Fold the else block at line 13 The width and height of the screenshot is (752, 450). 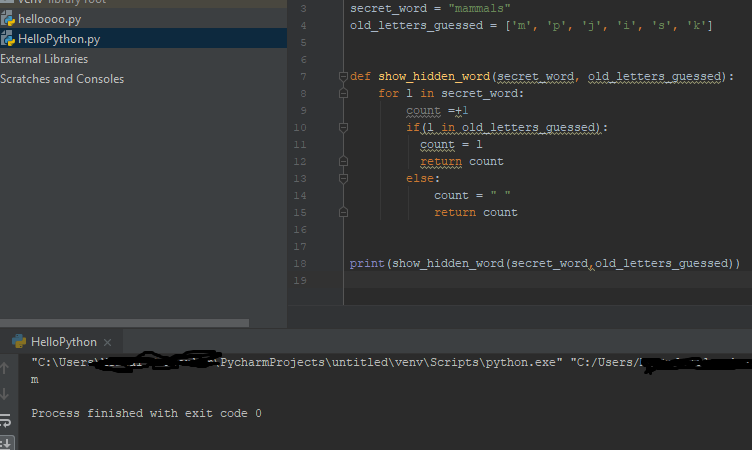[x=343, y=178]
